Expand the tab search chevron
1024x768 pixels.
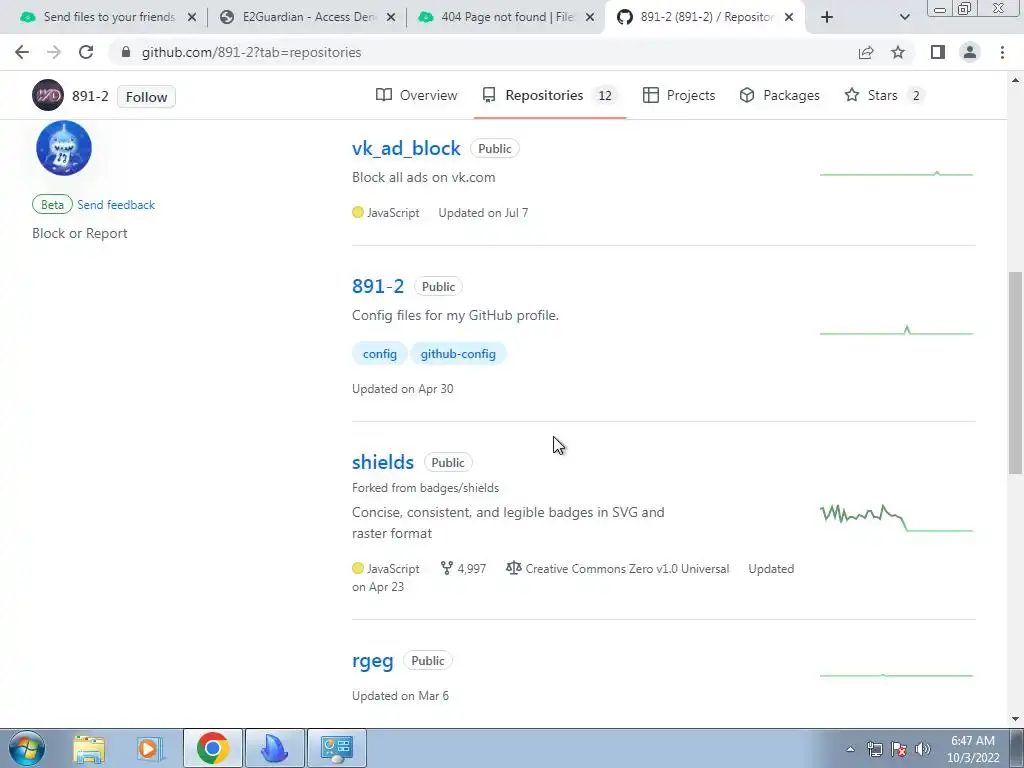pos(904,17)
